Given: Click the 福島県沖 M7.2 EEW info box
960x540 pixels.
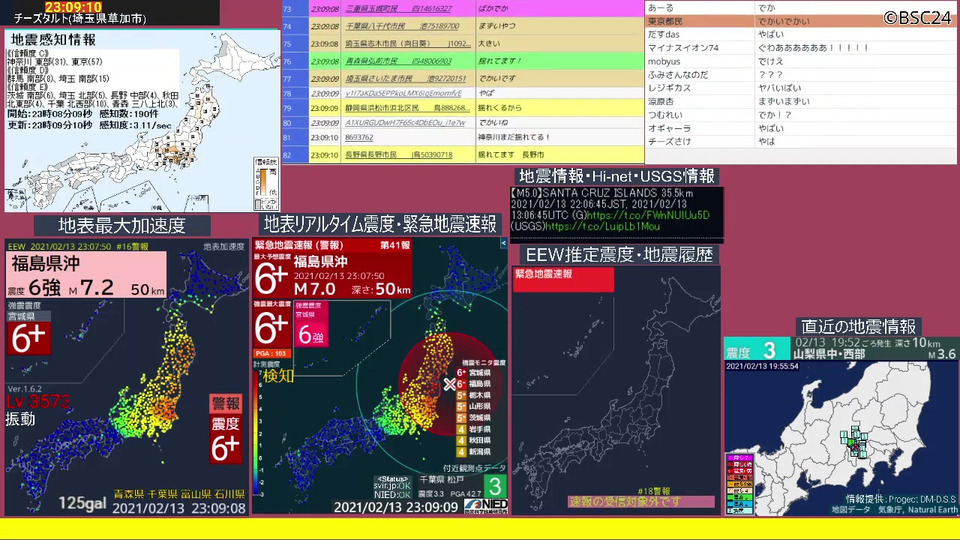Looking at the screenshot, I should [x=86, y=275].
